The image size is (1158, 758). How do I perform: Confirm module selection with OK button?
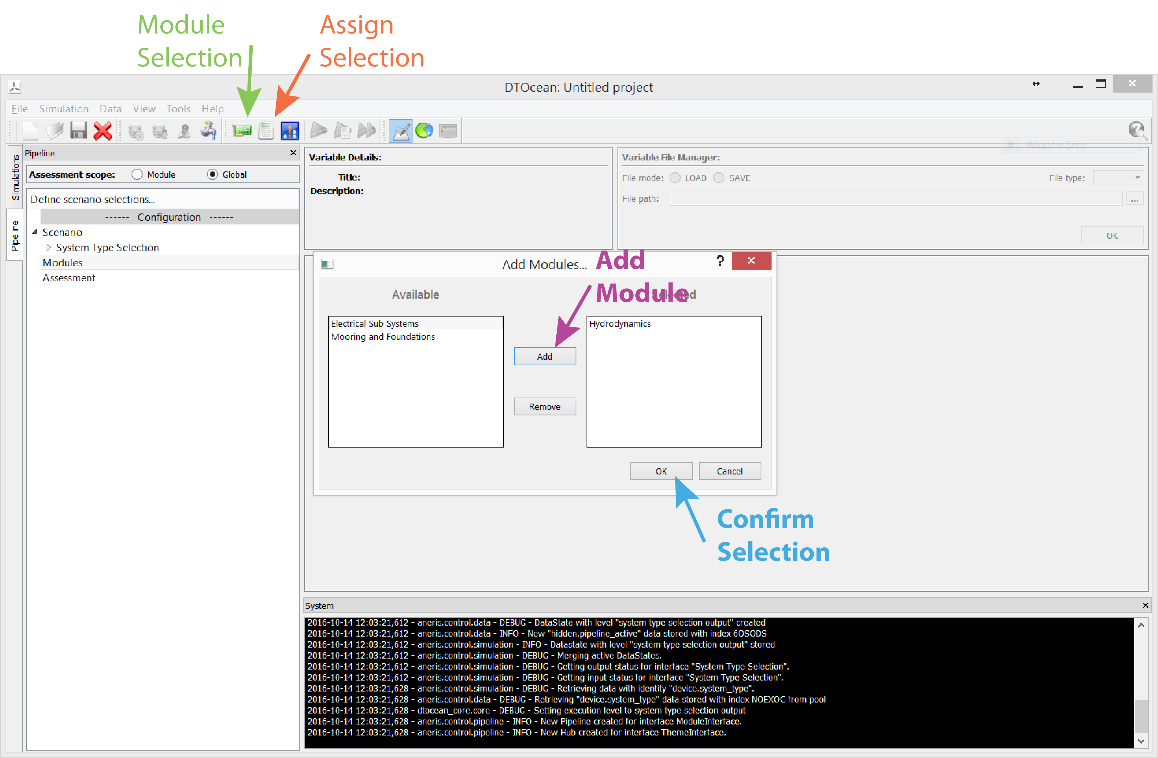[x=661, y=471]
